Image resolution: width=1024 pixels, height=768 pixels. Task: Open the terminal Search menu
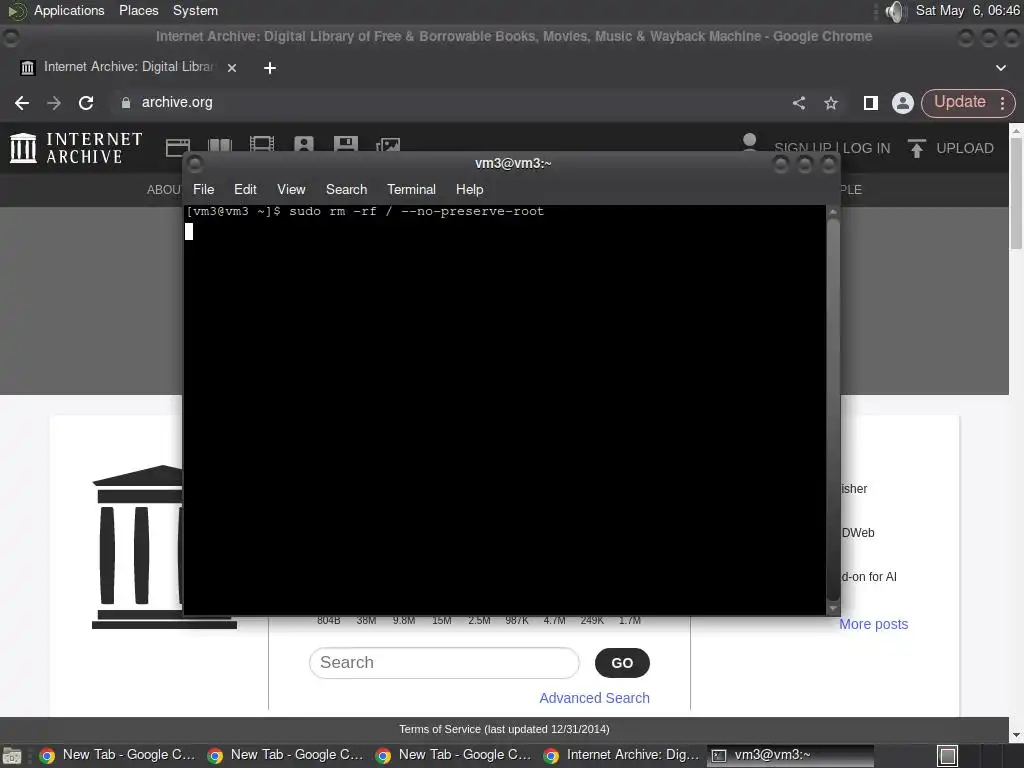click(346, 189)
